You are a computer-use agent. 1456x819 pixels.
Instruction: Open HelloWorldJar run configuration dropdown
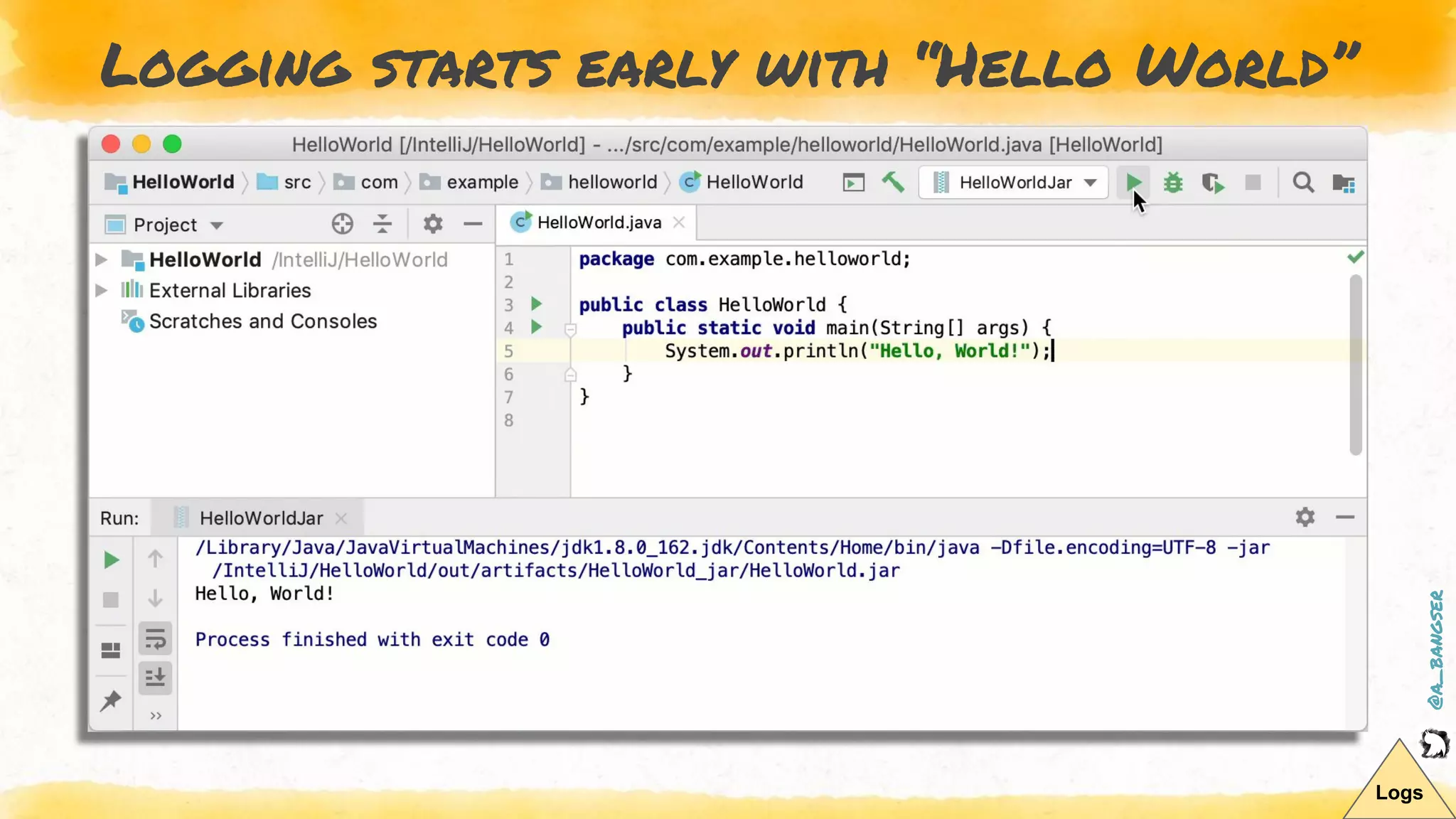(x=1014, y=183)
